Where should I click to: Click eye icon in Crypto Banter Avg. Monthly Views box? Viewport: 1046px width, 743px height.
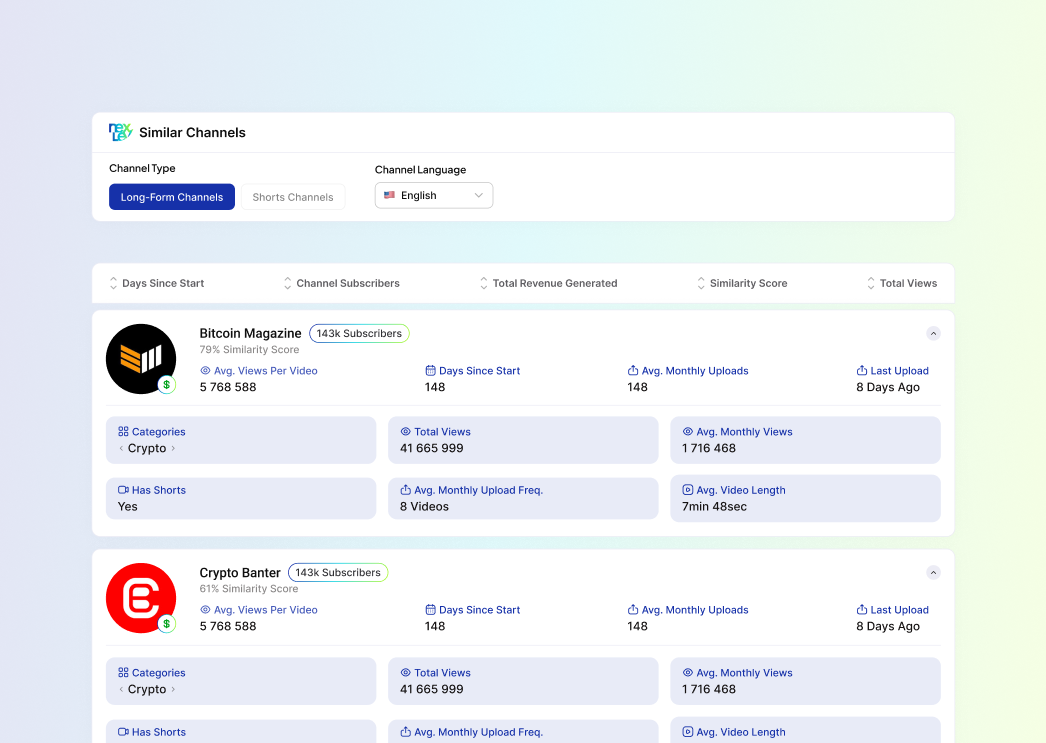[x=688, y=673]
